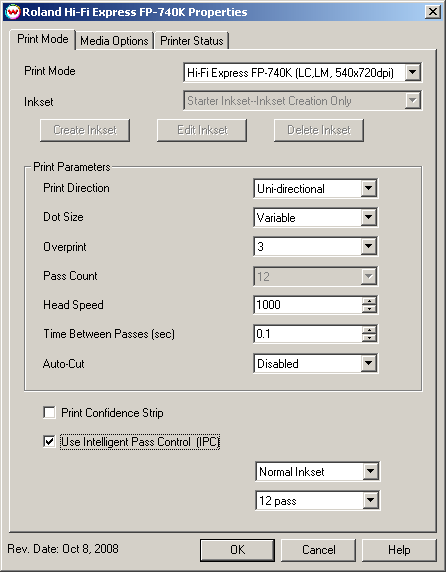Image resolution: width=446 pixels, height=572 pixels.
Task: Click the Pass Count label
Action: (x=70, y=276)
